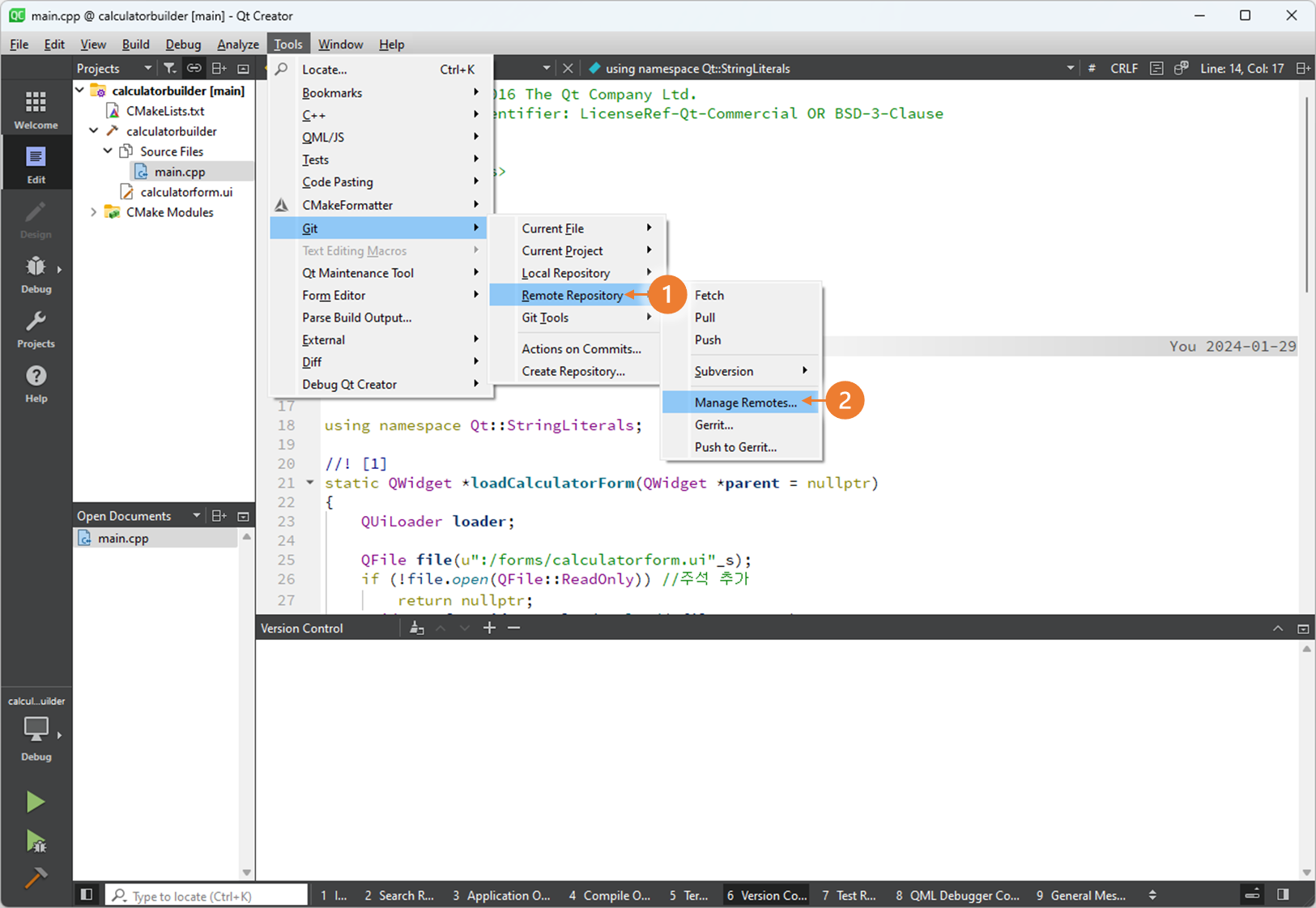
Task: Collapse the calculatorbuilder target node
Action: point(94,130)
